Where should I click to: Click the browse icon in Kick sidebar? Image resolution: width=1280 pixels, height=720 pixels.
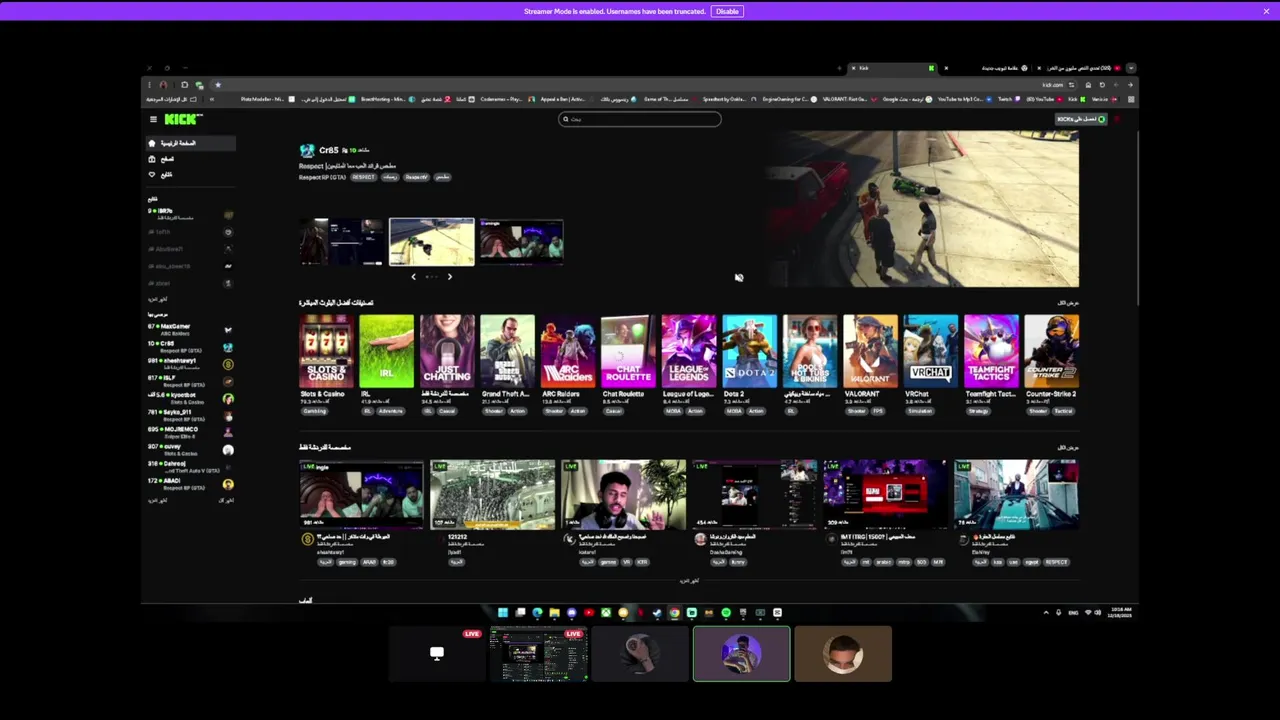pyautogui.click(x=152, y=159)
